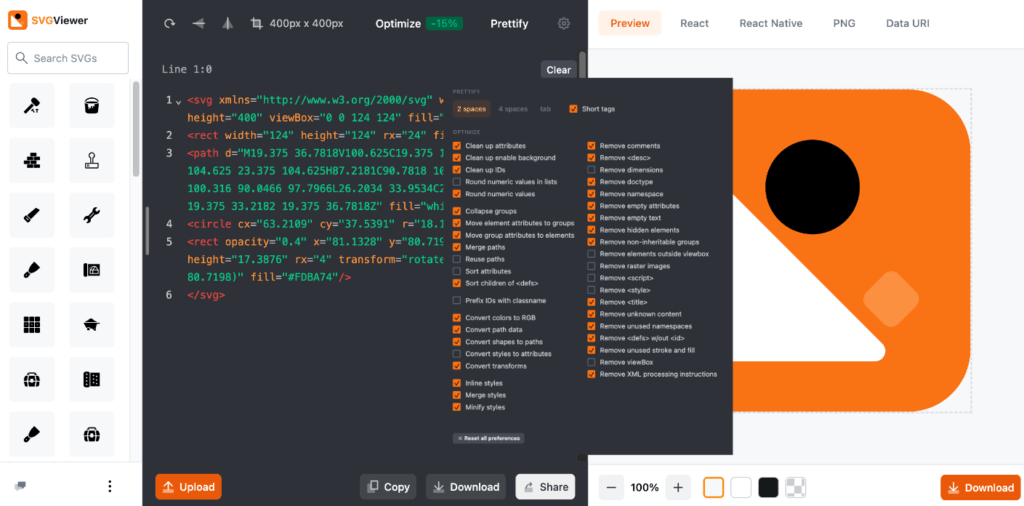This screenshot has height=506, width=1024.
Task: Check Remove raster images
Action: [591, 266]
